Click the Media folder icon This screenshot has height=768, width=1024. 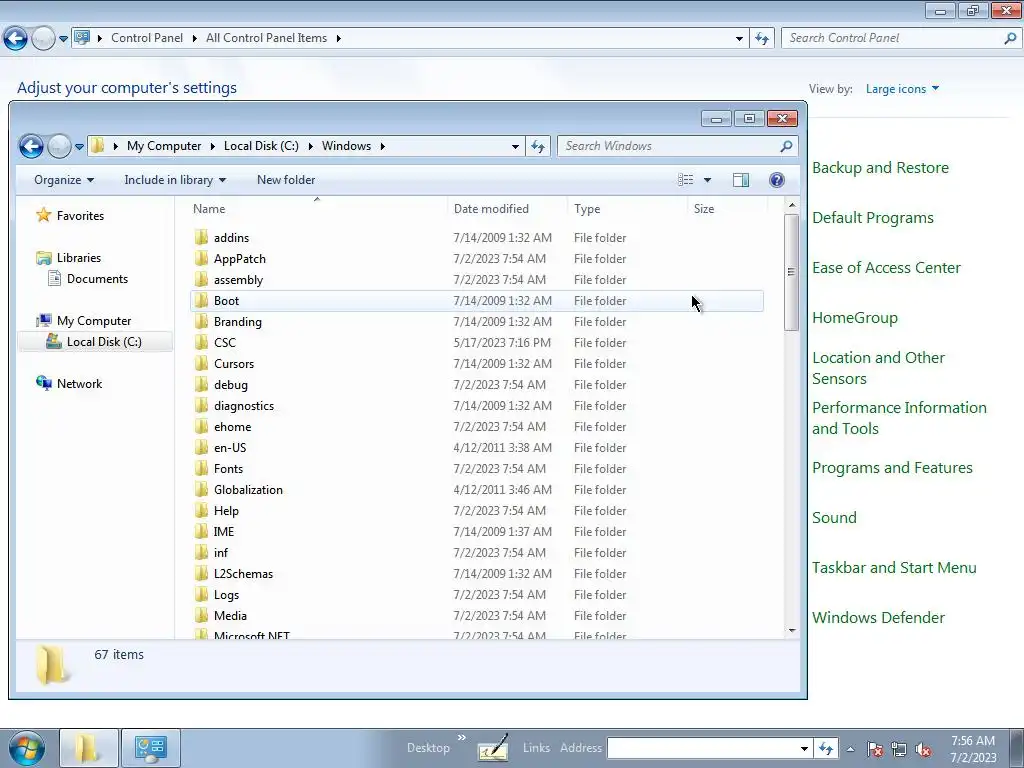pyautogui.click(x=201, y=615)
